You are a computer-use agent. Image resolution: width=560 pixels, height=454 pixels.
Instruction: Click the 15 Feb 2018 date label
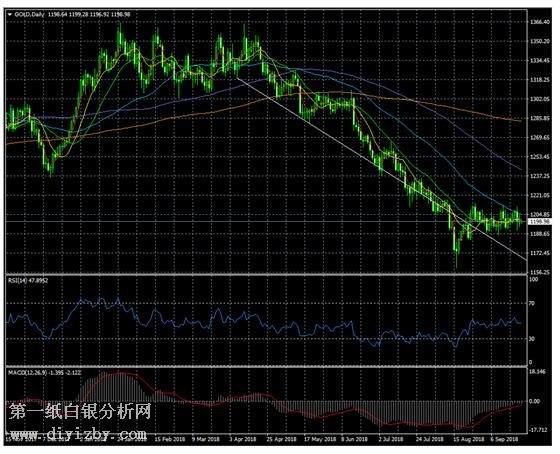(x=170, y=439)
